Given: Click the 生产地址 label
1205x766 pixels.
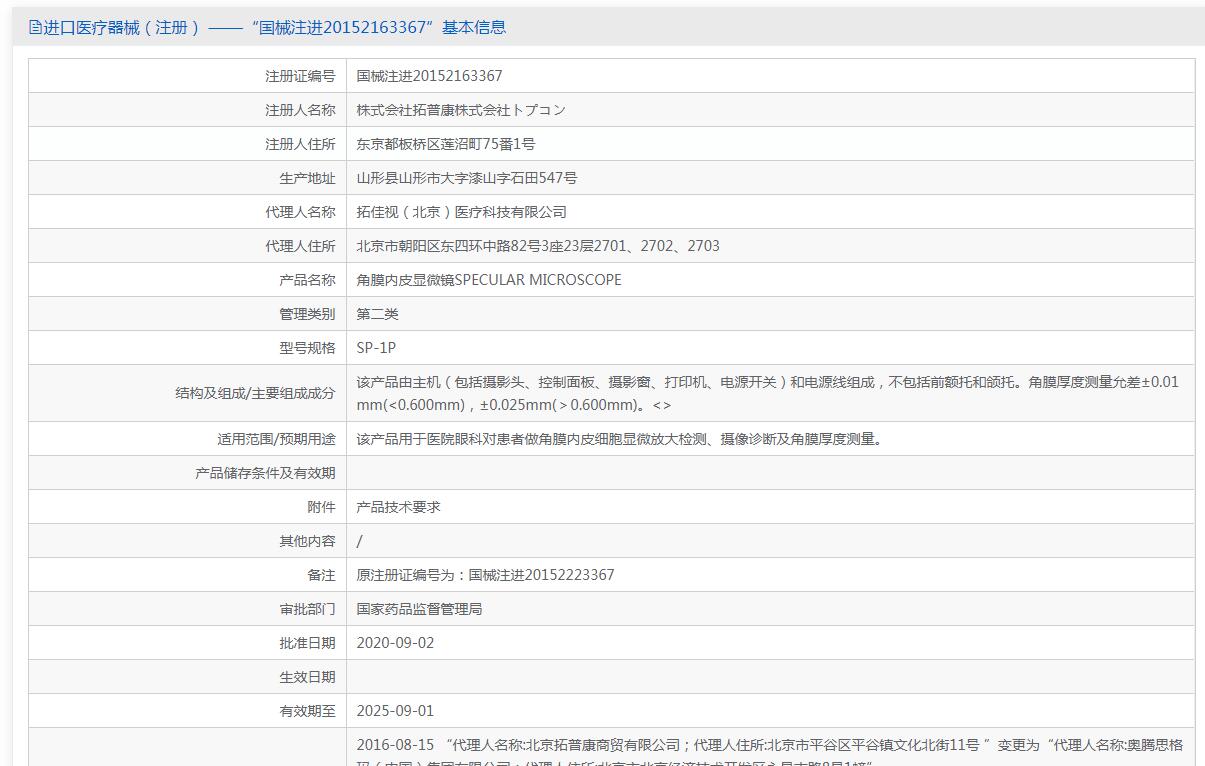Looking at the screenshot, I should [307, 178].
